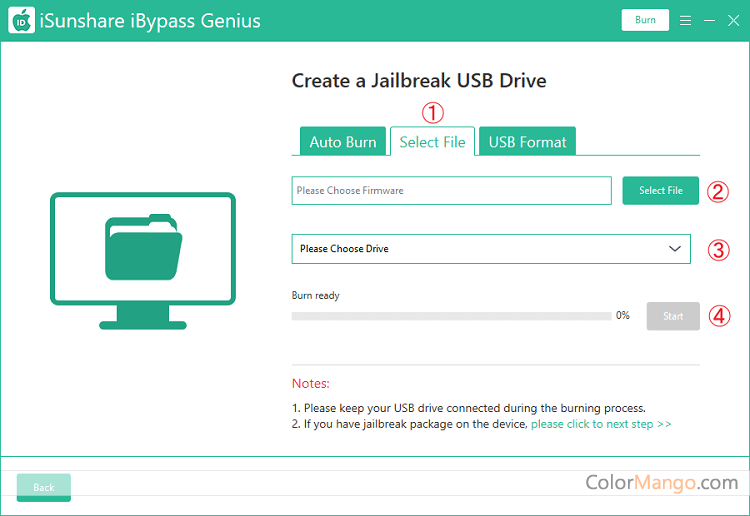This screenshot has width=750, height=516.
Task: Click the folder-on-monitor illustration
Action: click(x=143, y=260)
